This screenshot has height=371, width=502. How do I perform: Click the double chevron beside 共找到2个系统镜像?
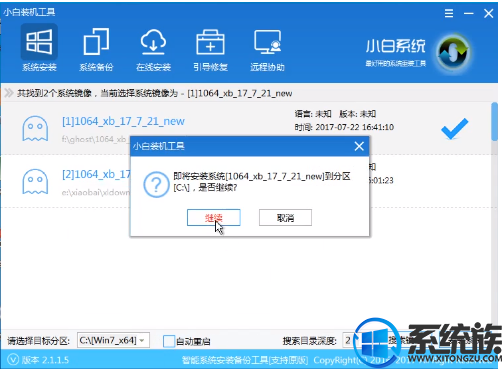9,93
